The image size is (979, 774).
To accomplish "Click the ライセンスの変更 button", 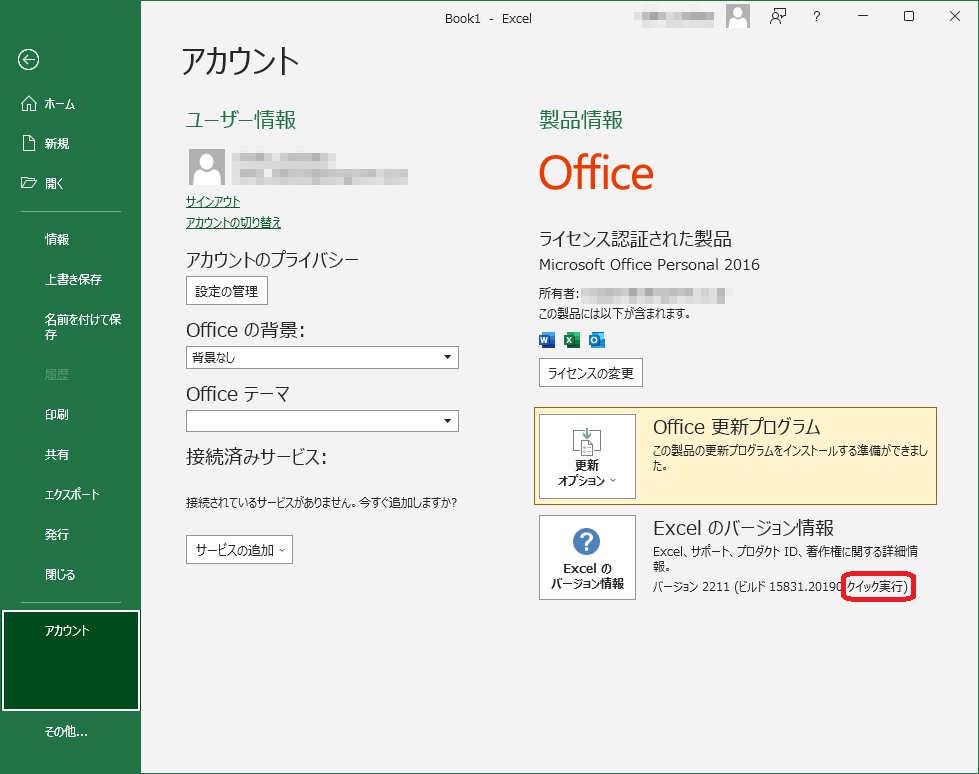I will coord(590,374).
